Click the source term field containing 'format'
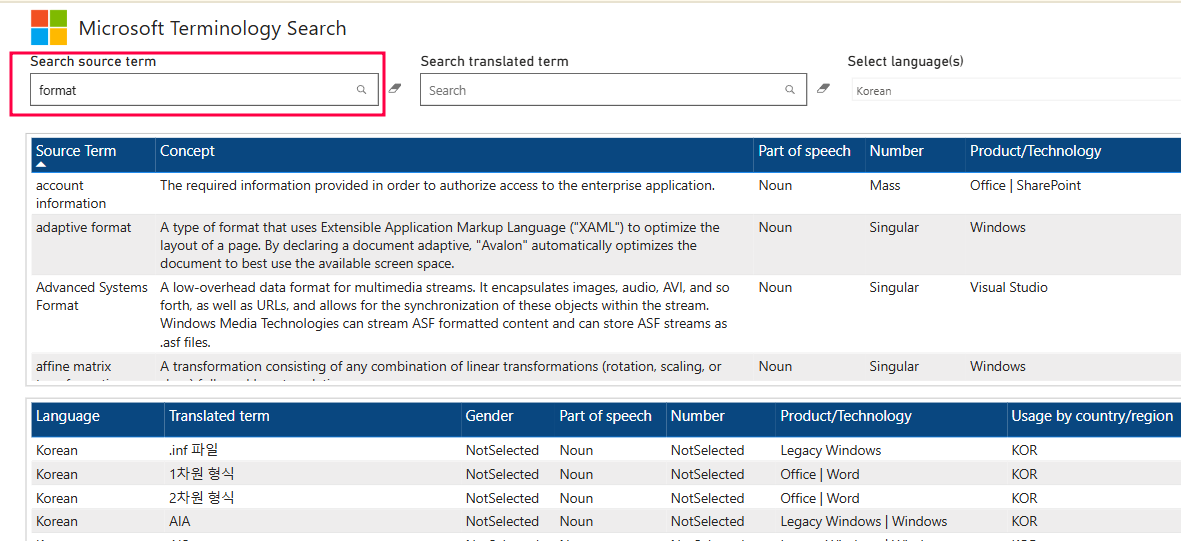Image resolution: width=1181 pixels, height=541 pixels. [x=204, y=90]
